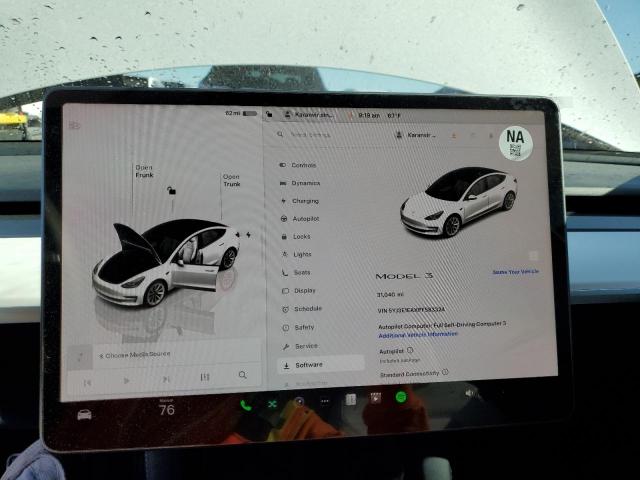The width and height of the screenshot is (640, 480).
Task: Tap the white Model 3 image in Software panel
Action: click(x=459, y=201)
